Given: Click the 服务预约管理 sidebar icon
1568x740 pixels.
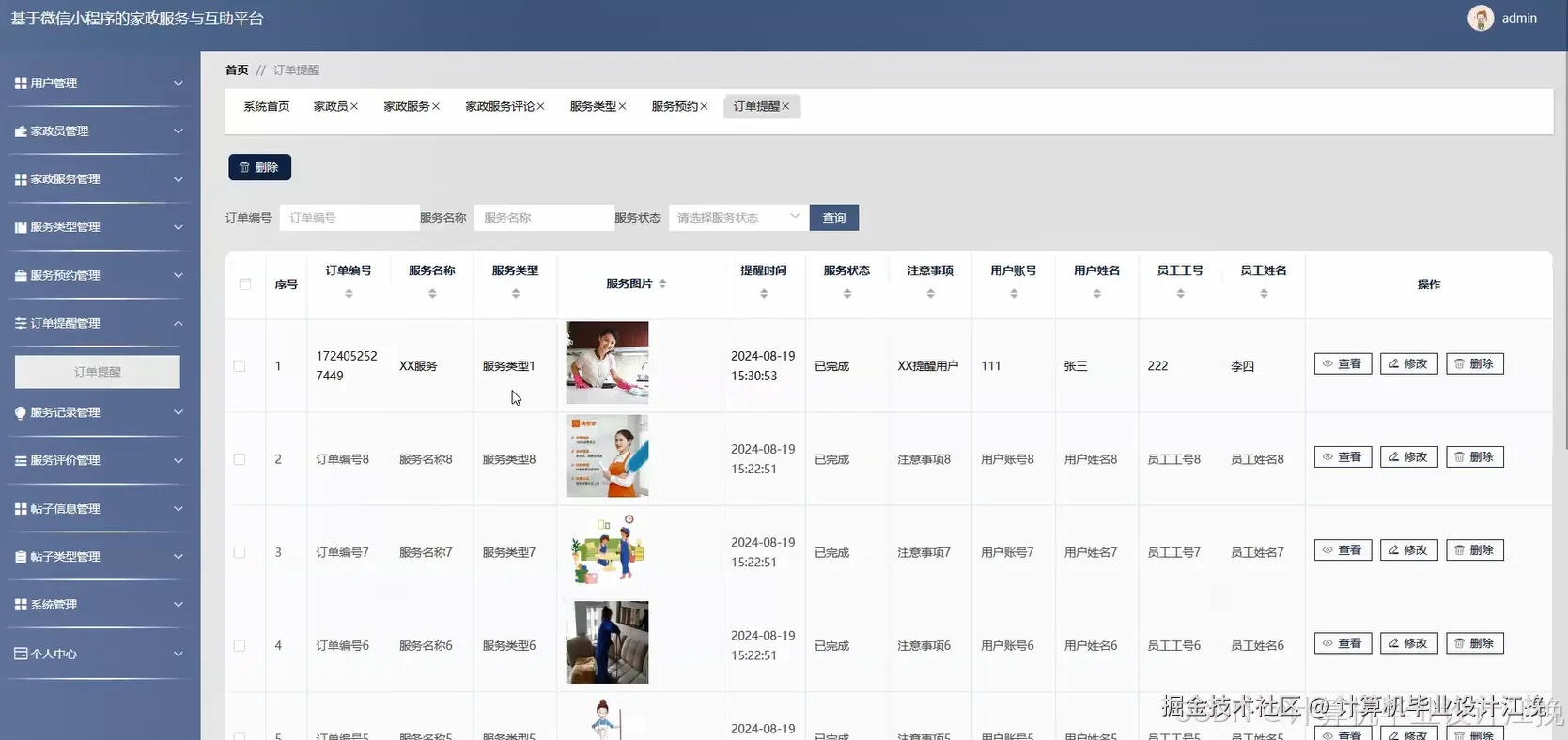Looking at the screenshot, I should point(21,276).
